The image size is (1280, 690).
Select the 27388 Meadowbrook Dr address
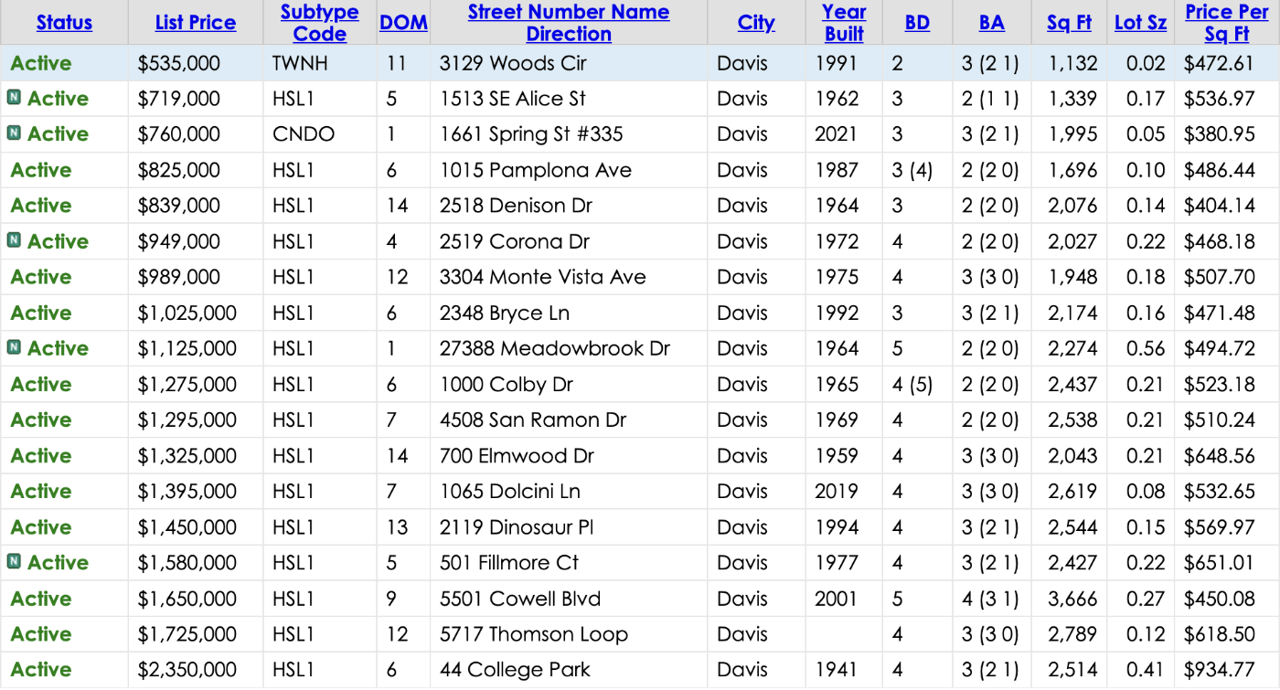click(555, 349)
